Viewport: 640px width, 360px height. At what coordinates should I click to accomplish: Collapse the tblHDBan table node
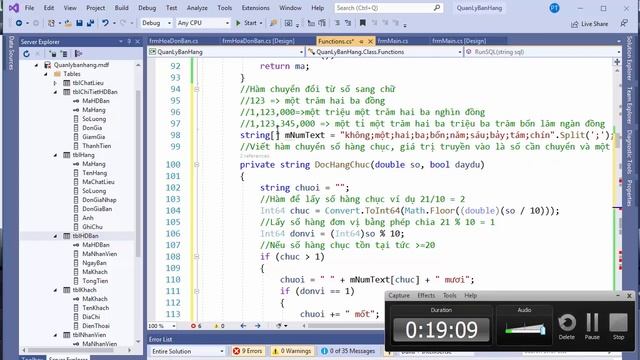tap(56, 236)
